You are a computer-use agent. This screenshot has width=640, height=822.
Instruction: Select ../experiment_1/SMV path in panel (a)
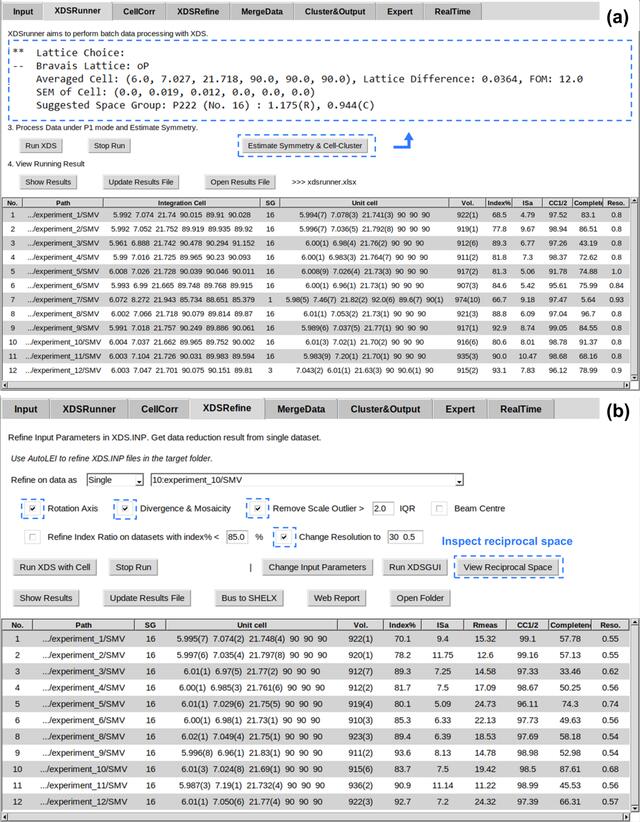click(63, 215)
